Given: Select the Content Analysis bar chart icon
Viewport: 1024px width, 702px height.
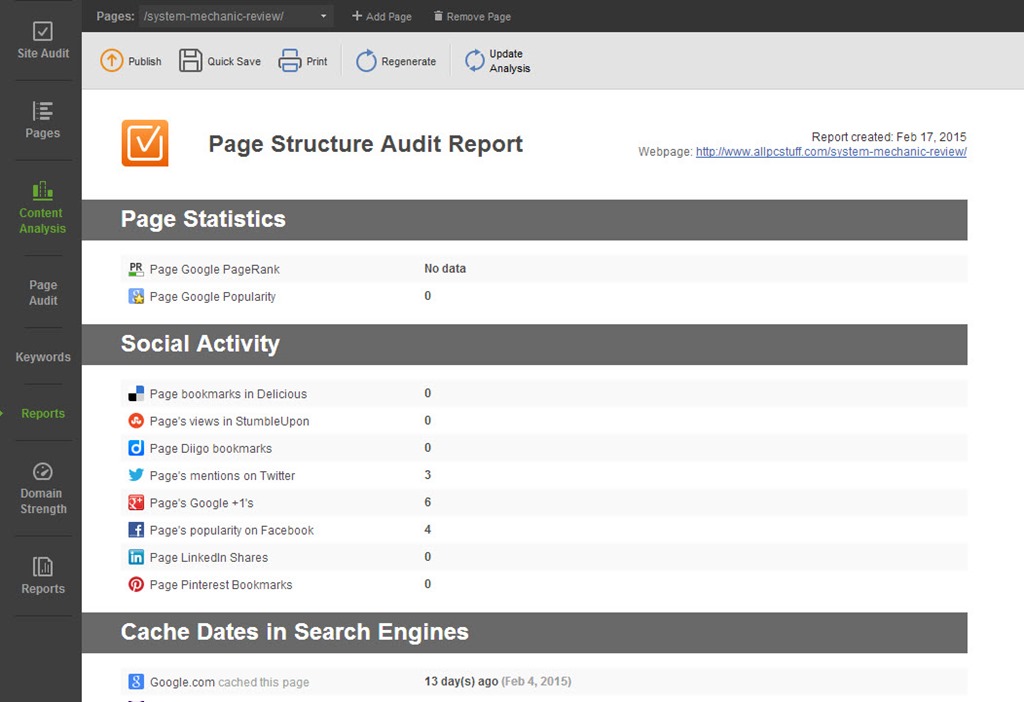Looking at the screenshot, I should point(42,191).
